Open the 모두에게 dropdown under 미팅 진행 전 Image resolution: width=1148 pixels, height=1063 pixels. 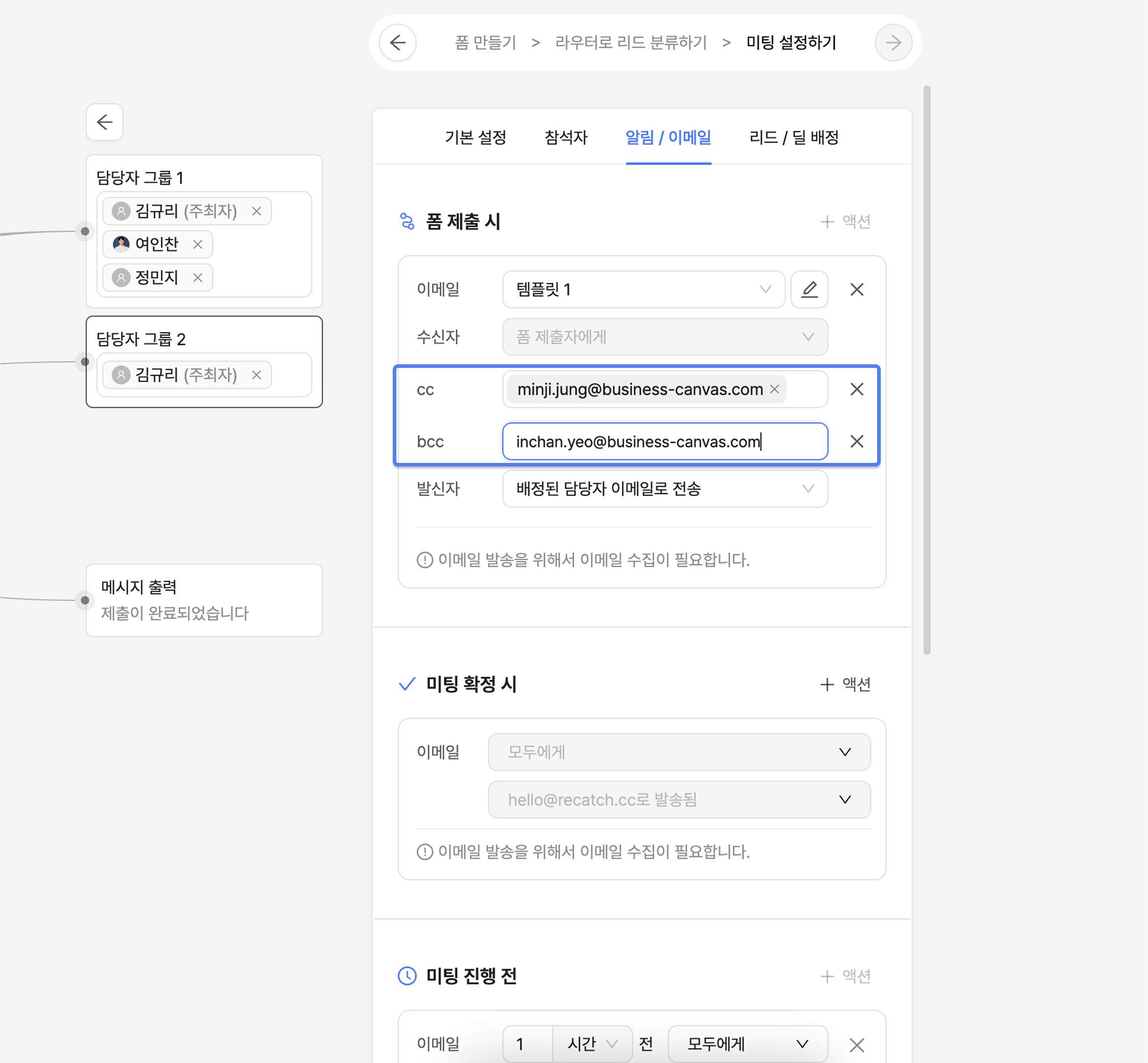point(747,1044)
